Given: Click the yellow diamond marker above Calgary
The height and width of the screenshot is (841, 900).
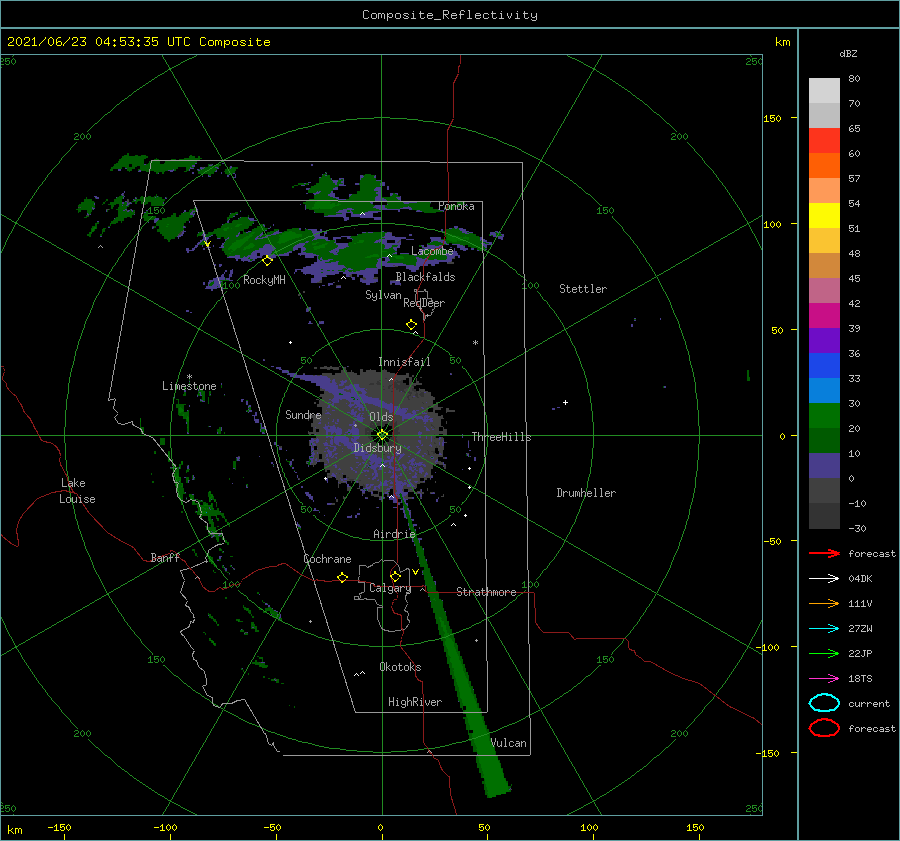Looking at the screenshot, I should coord(395,576).
